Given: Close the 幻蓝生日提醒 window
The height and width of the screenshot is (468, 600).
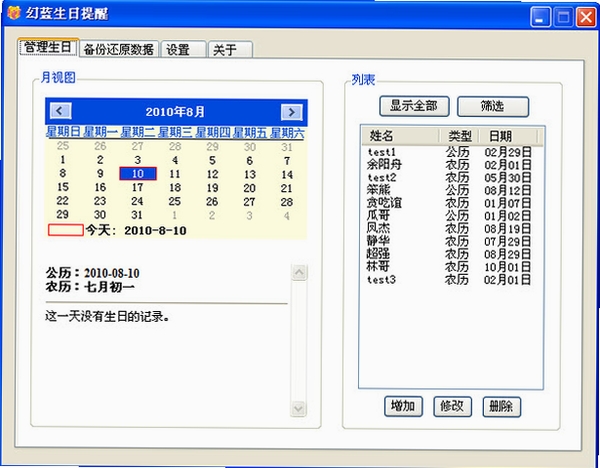Looking at the screenshot, I should point(586,17).
